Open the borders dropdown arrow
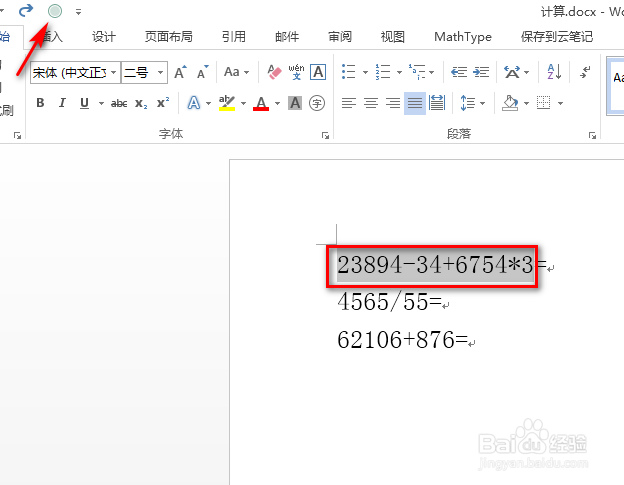The width and height of the screenshot is (624, 485). tap(560, 103)
